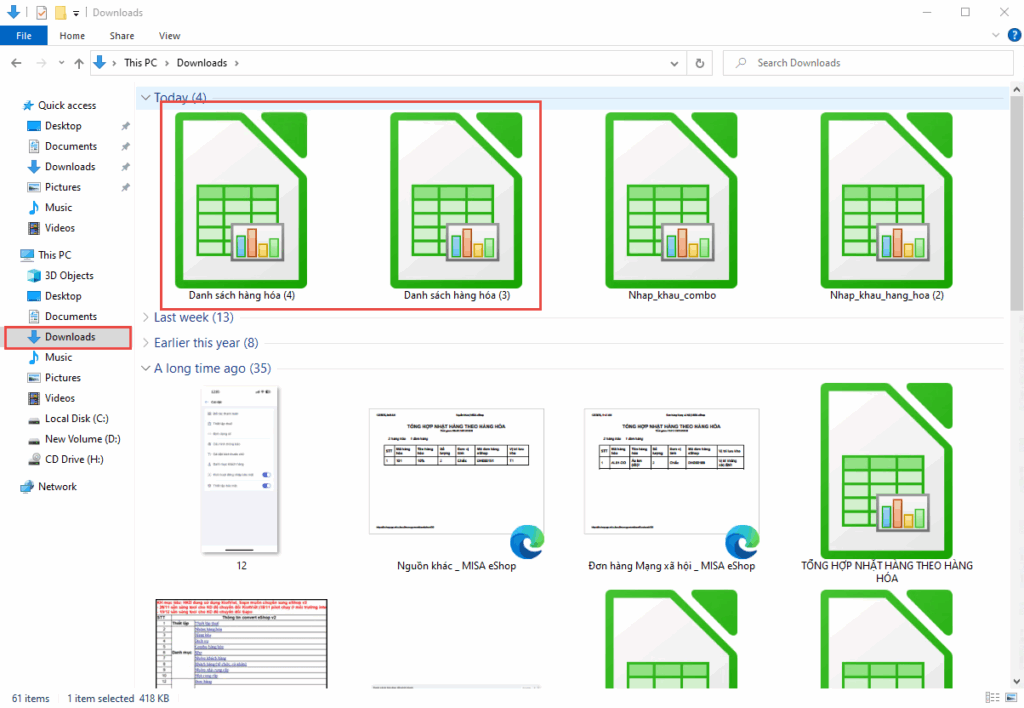Screen dimensions: 1024x708
Task: Select Nhap_khau_hang_hoa (2) file icon
Action: click(886, 199)
